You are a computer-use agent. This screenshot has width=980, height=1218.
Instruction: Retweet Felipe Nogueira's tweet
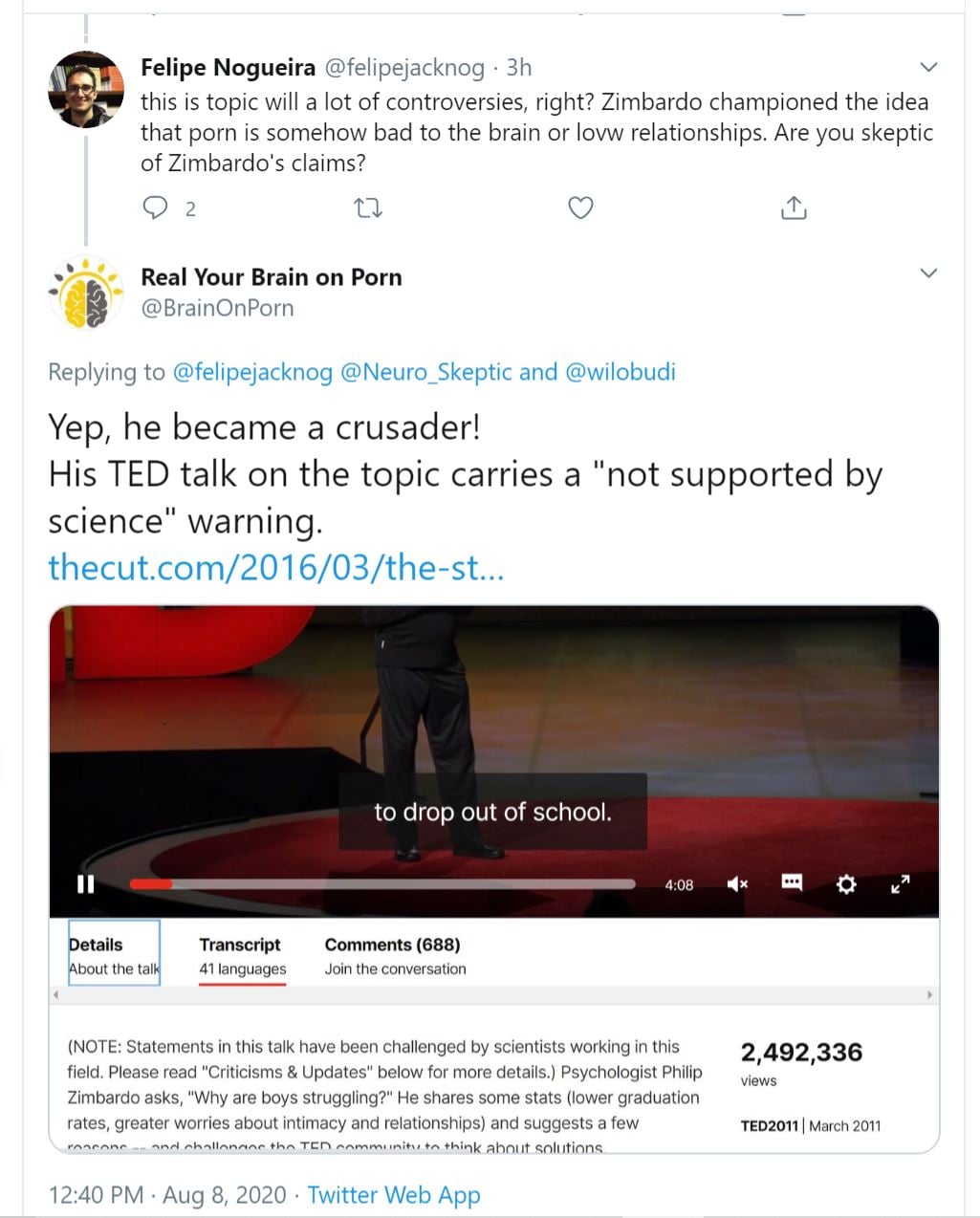(368, 207)
